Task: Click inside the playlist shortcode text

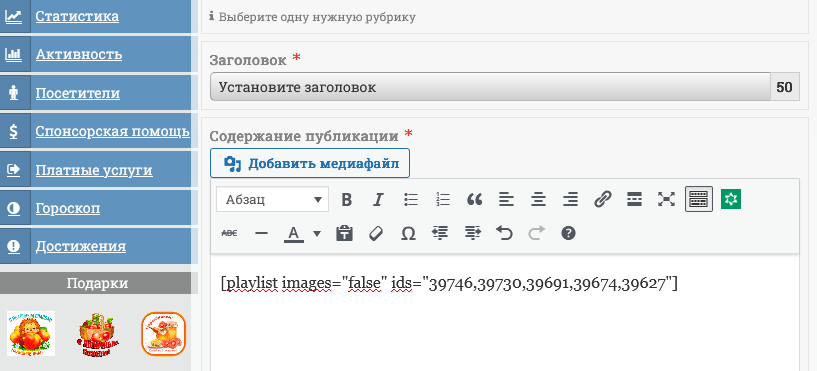Action: click(x=449, y=283)
